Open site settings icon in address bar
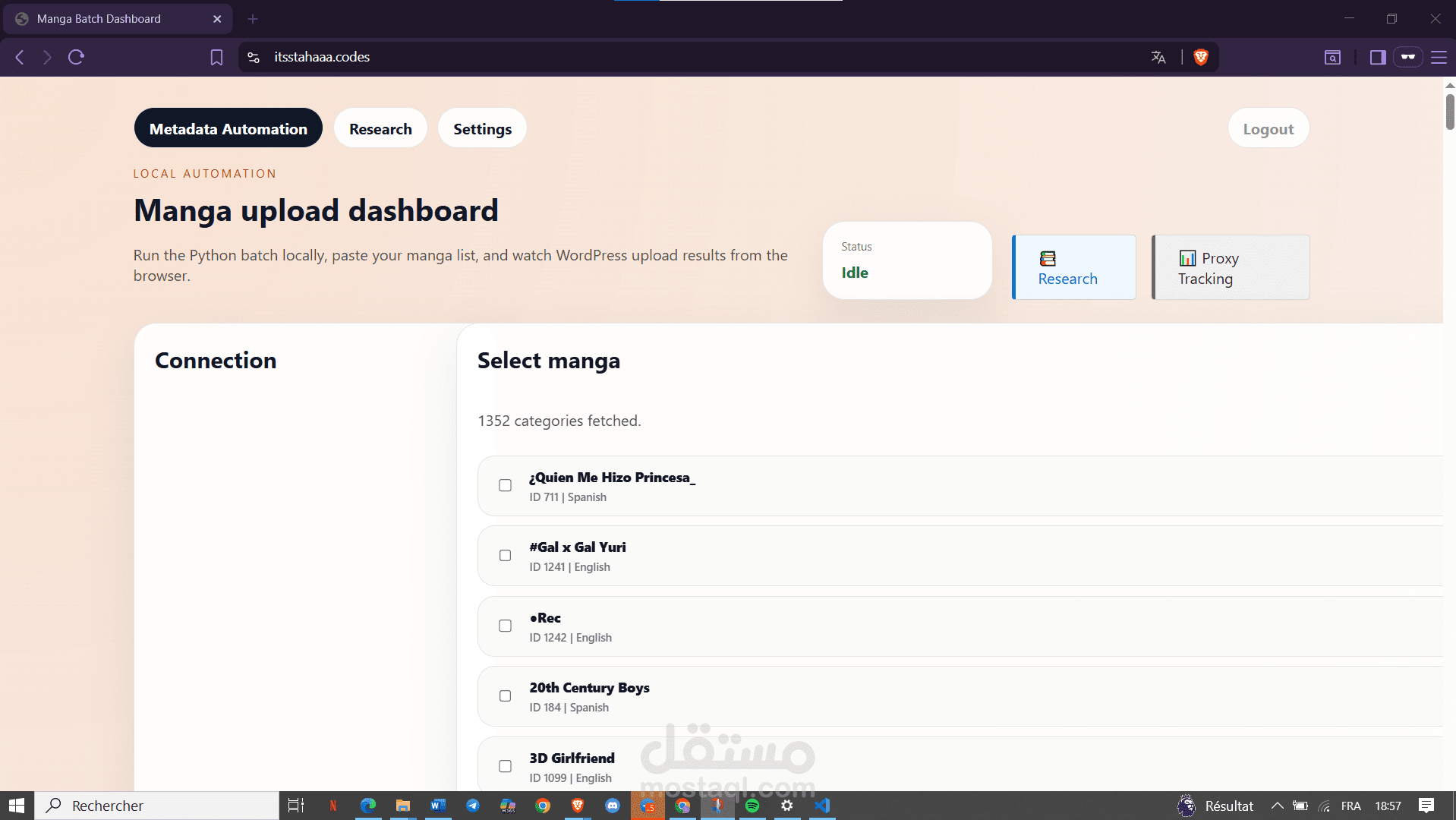The width and height of the screenshot is (1456, 820). point(254,57)
